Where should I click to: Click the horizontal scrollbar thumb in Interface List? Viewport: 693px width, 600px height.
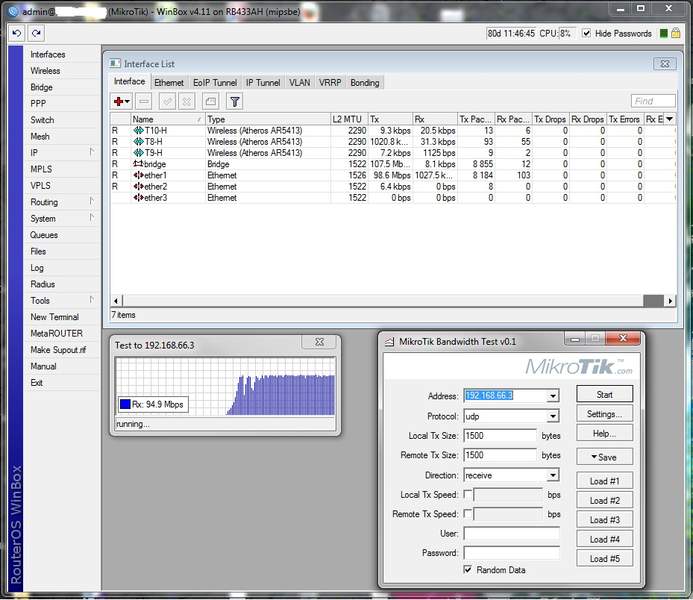(653, 300)
